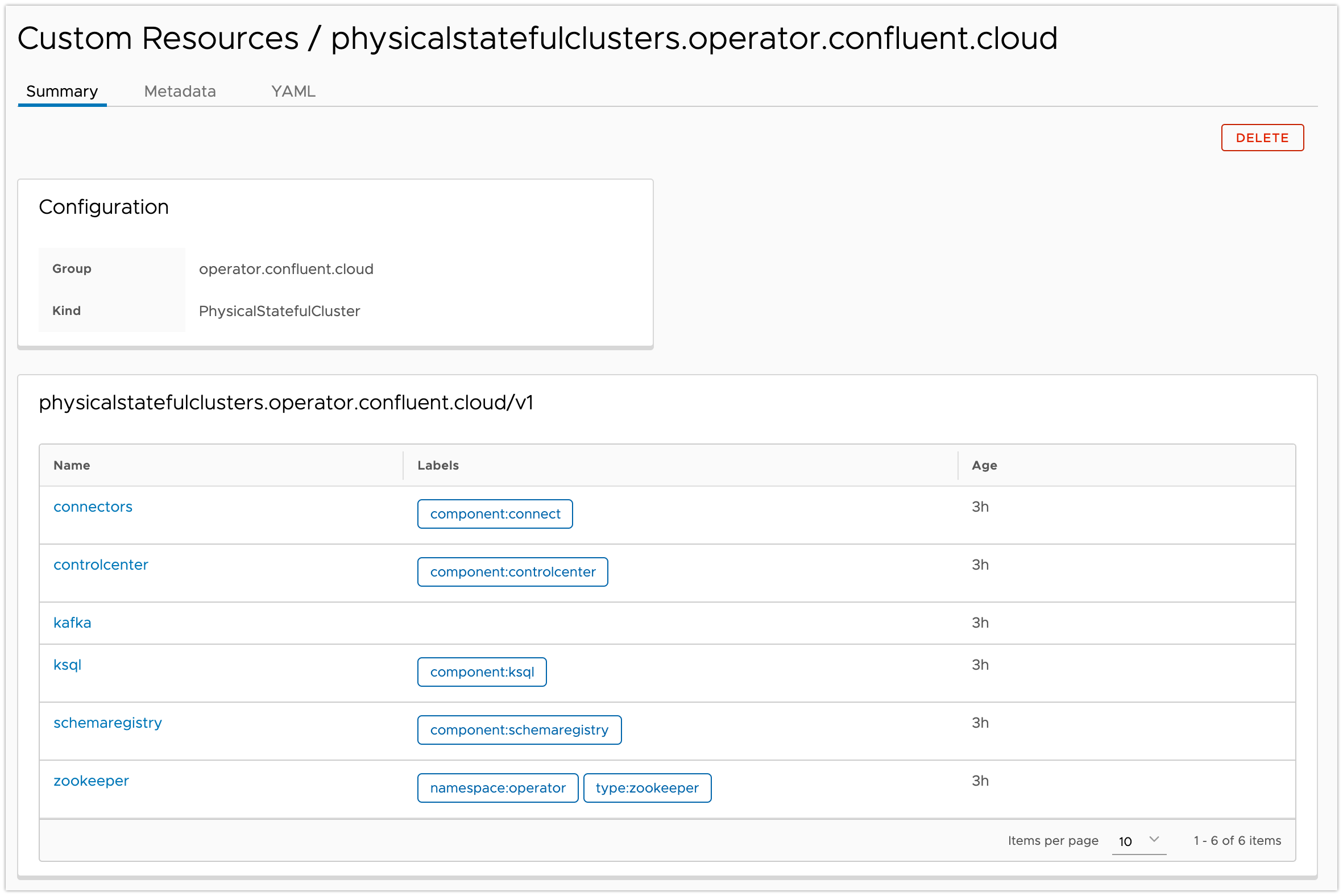Click the component:controlcenter label tag
The height and width of the screenshot is (896, 1343).
513,571
